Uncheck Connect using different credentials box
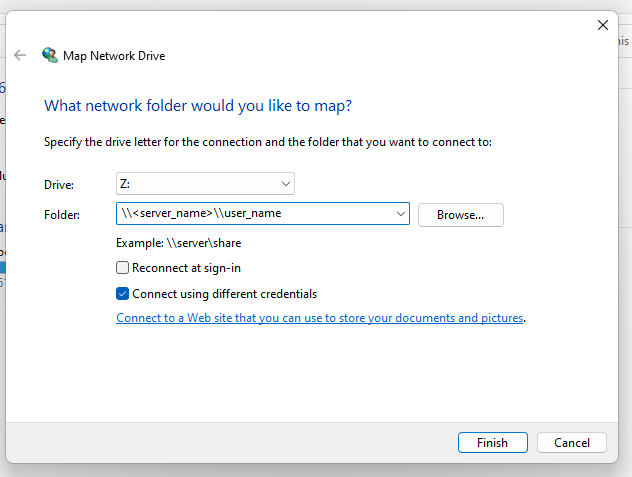The height and width of the screenshot is (477, 632). point(123,294)
